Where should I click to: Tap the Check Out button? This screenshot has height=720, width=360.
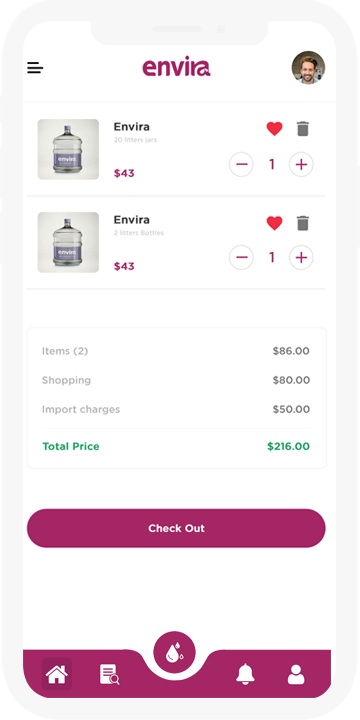(x=176, y=528)
